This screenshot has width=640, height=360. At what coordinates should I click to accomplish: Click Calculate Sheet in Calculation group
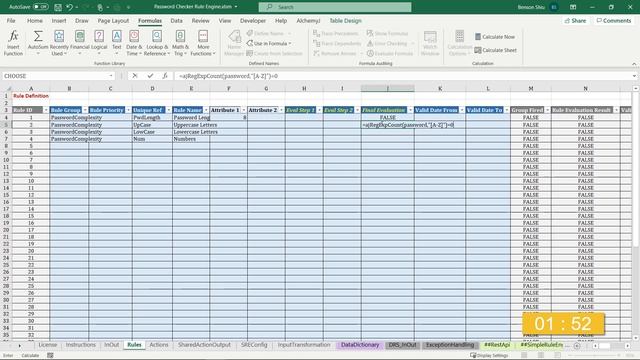496,50
